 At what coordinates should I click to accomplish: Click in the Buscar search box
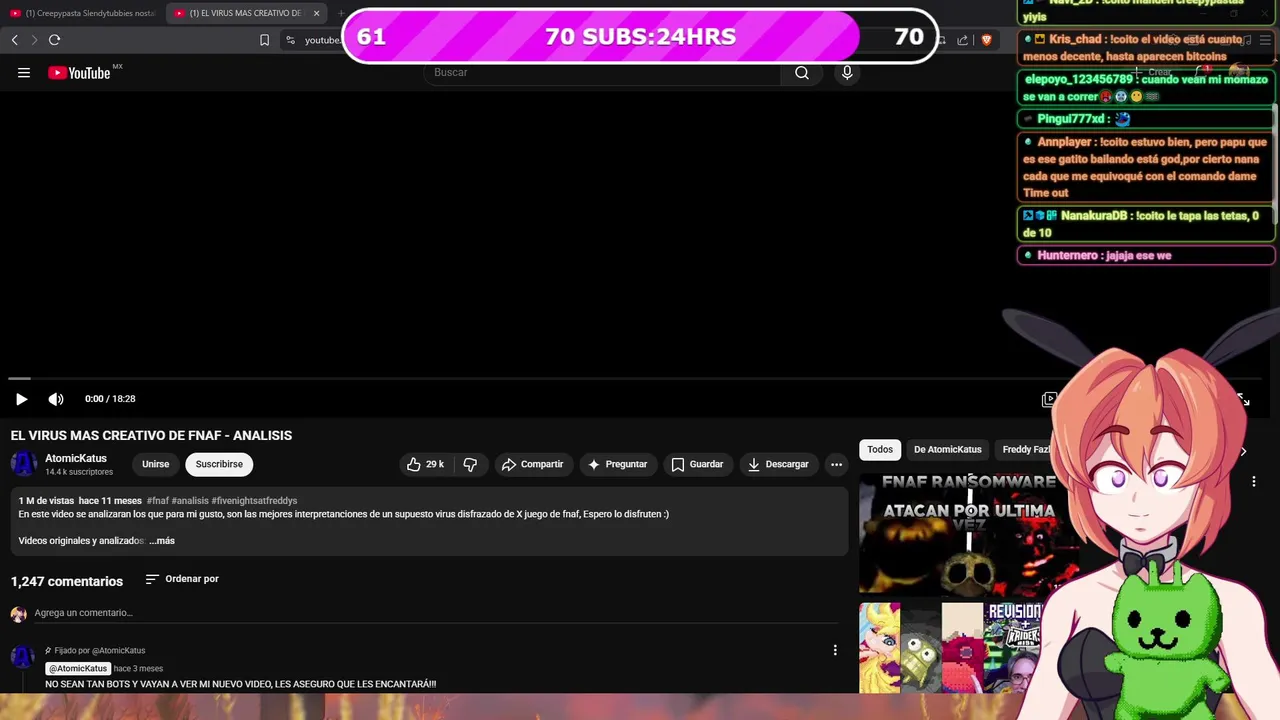(603, 72)
